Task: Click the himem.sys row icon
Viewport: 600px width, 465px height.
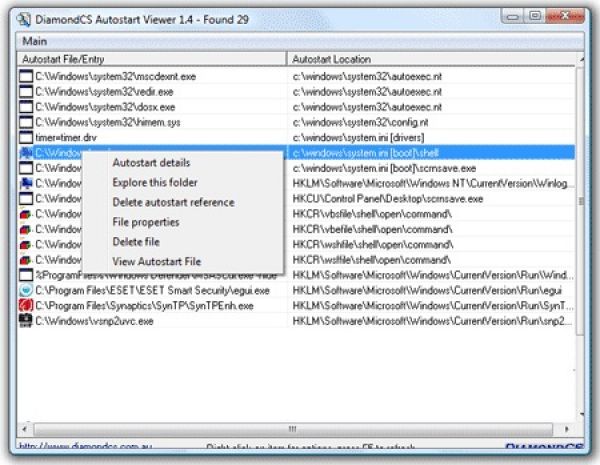Action: click(26, 122)
